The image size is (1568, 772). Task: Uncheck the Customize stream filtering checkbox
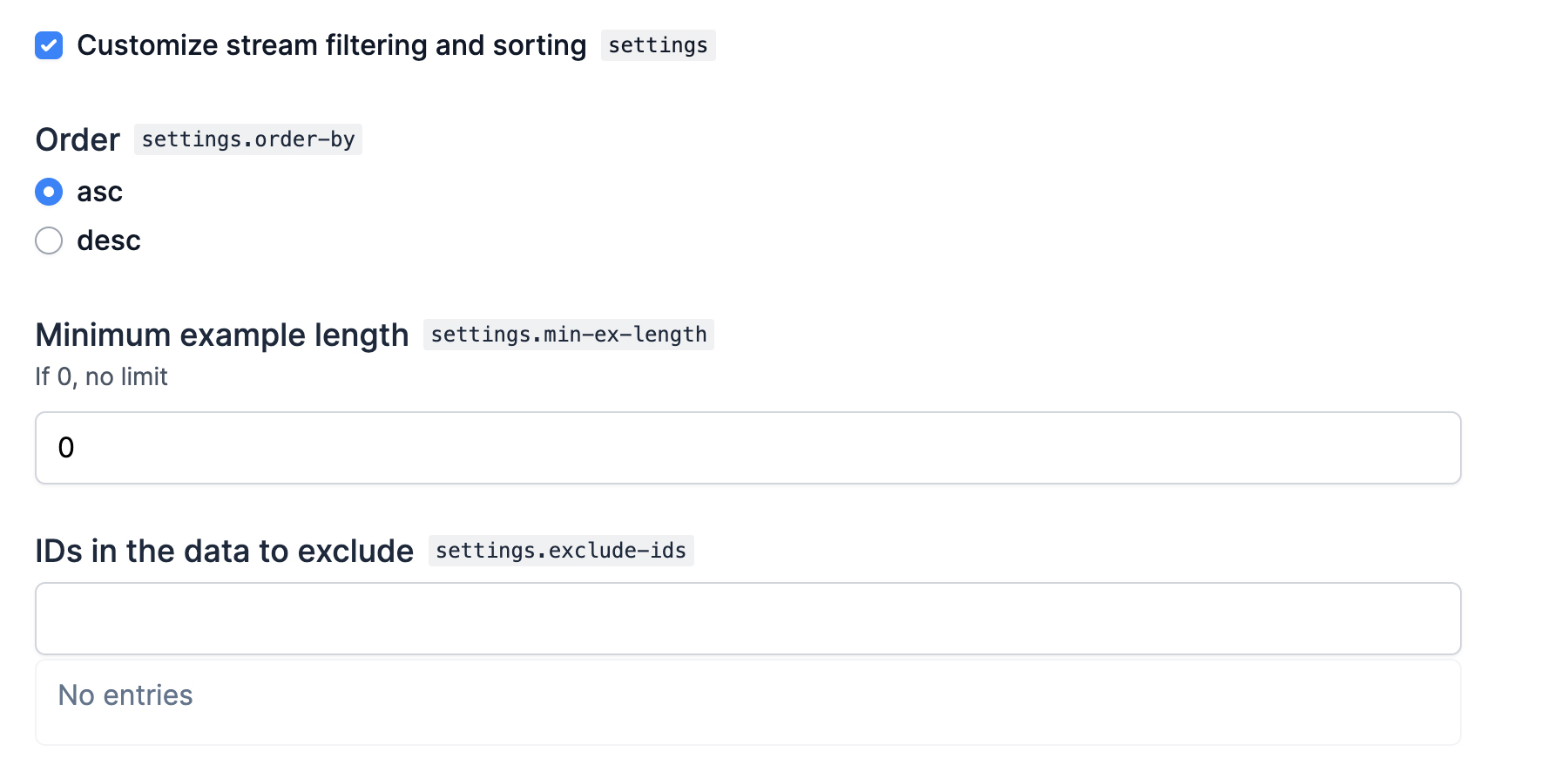pos(49,45)
